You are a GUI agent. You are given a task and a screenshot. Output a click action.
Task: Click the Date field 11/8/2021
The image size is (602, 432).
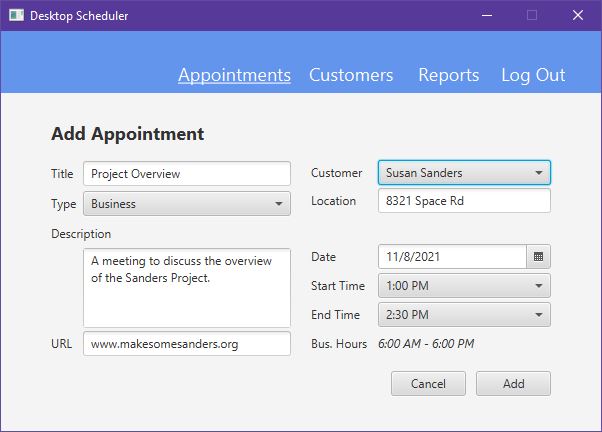pyautogui.click(x=452, y=257)
